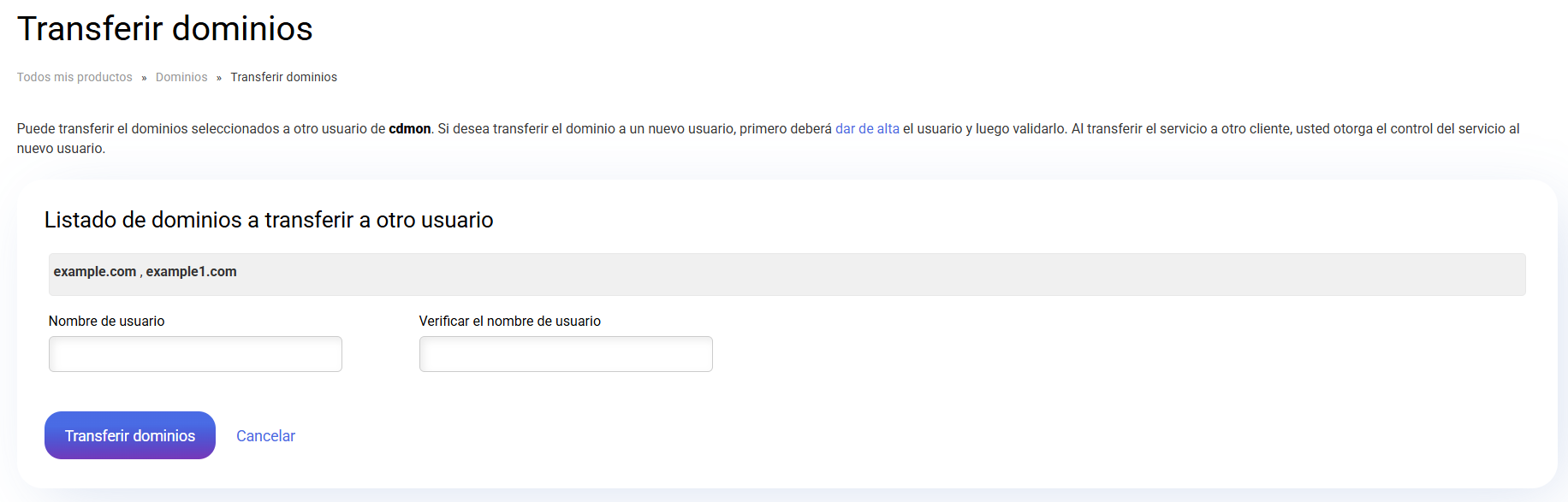This screenshot has height=502, width=1568.
Task: Go to the Dominios breadcrumb link
Action: click(x=181, y=77)
